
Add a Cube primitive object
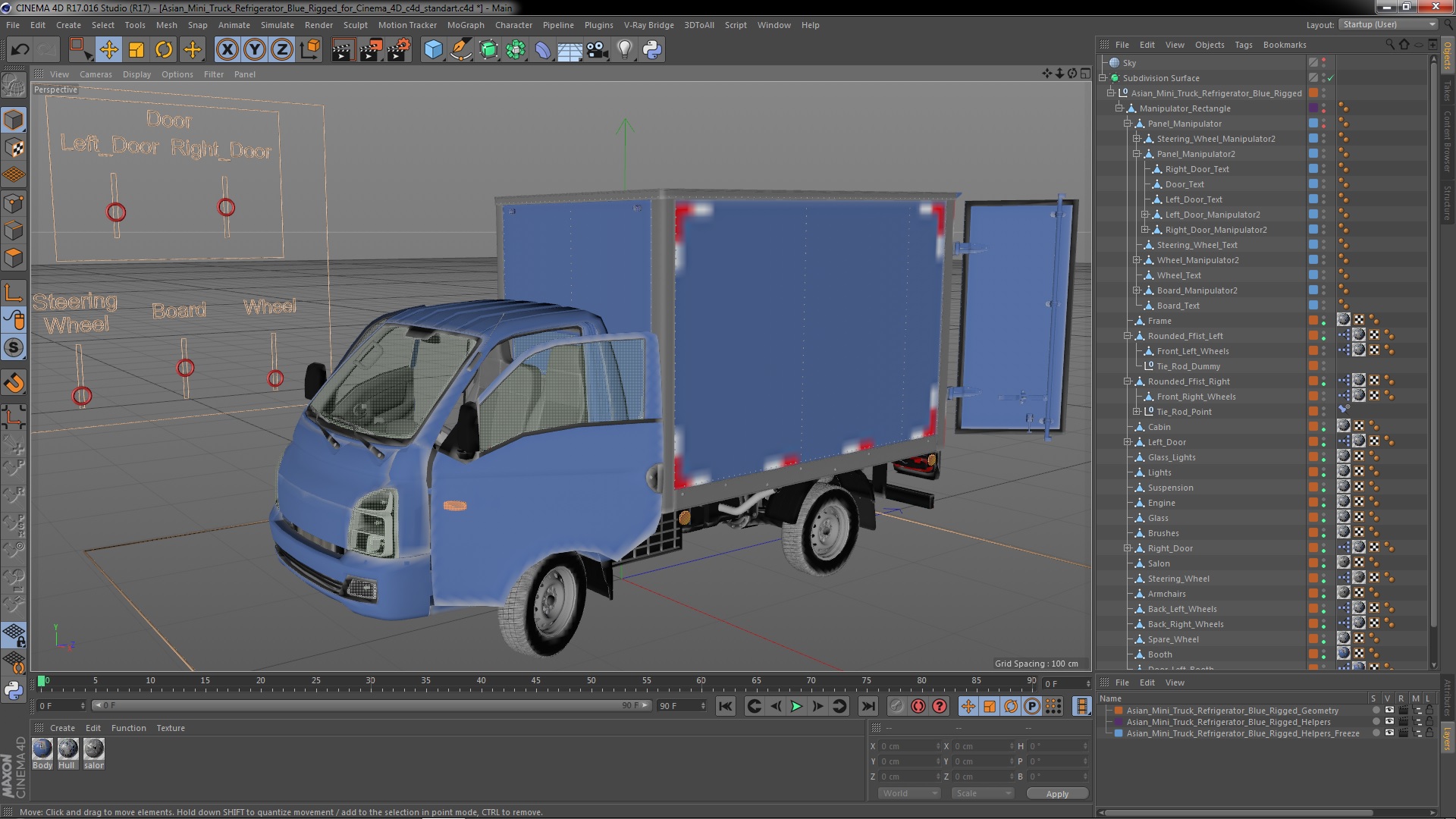coord(433,50)
